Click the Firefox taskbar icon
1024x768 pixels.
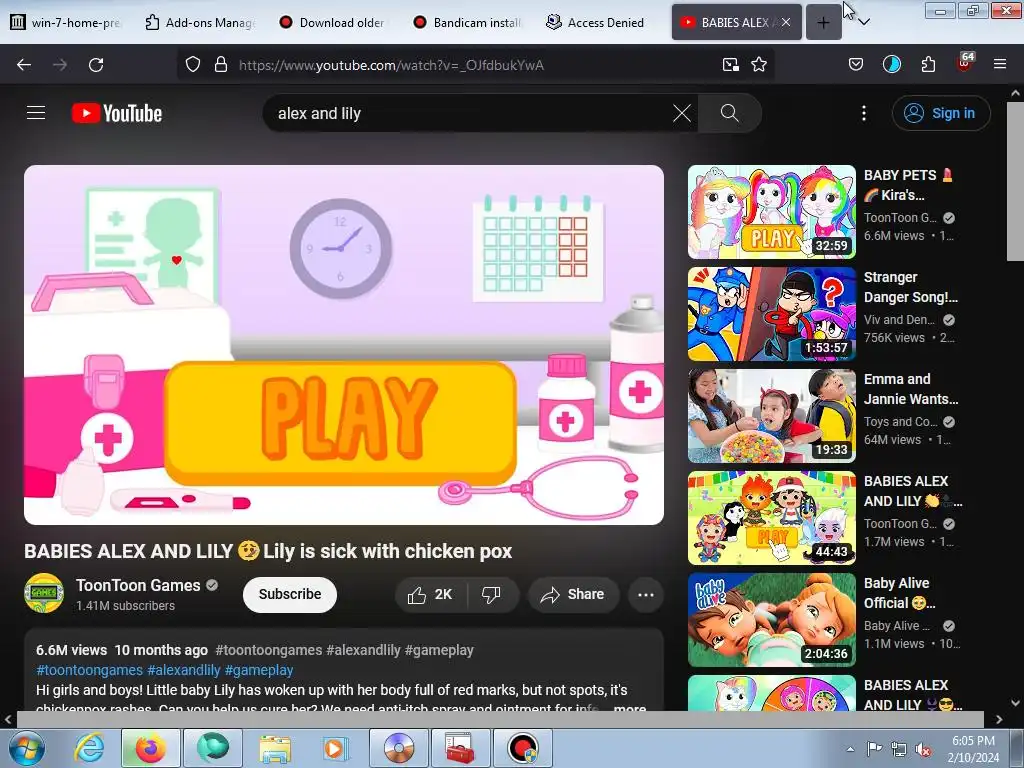[x=150, y=748]
